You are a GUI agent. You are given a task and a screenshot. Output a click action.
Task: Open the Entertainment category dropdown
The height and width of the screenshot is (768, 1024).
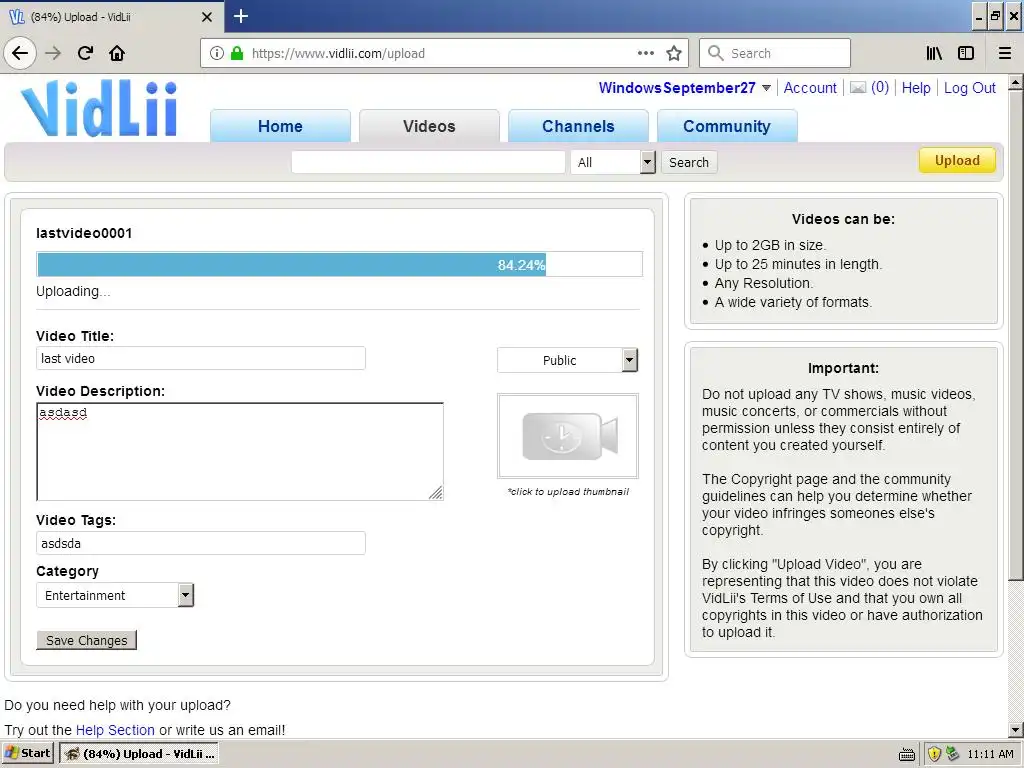[x=115, y=595]
